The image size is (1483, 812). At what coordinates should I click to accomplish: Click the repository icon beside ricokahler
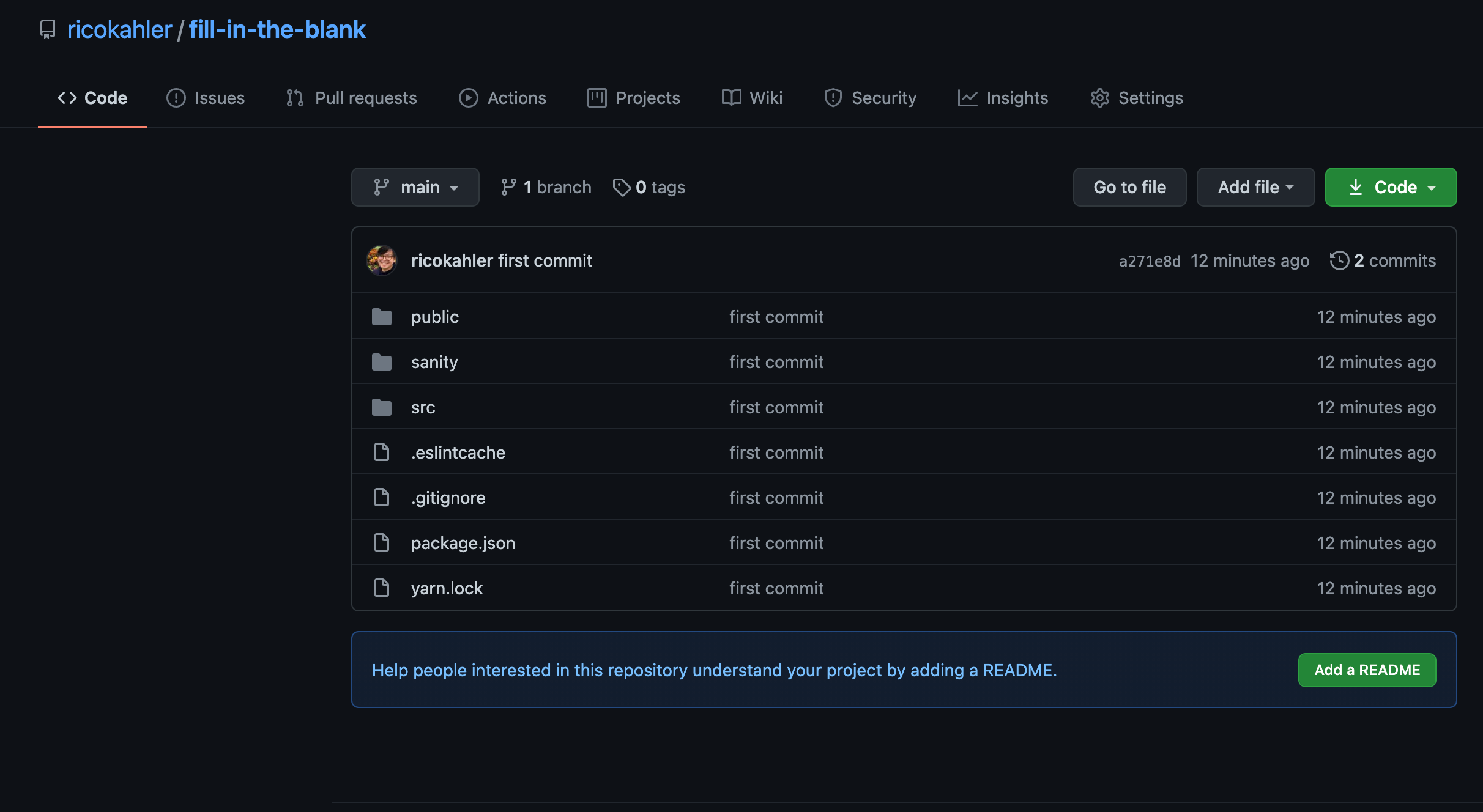tap(48, 29)
